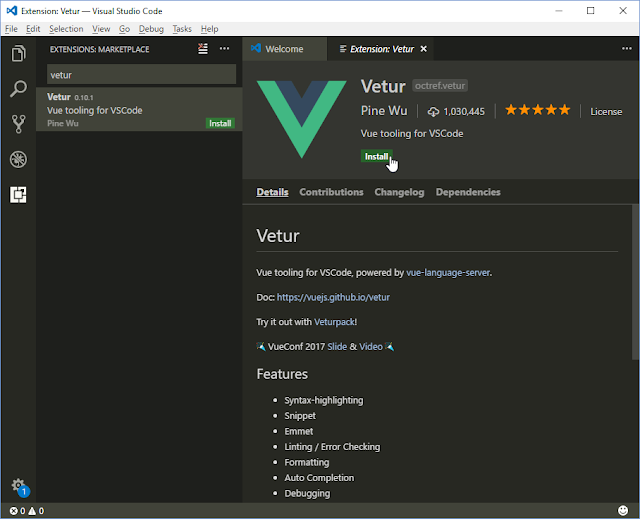Click the Syntax-highlighting feature item
This screenshot has height=519, width=640.
tap(324, 400)
